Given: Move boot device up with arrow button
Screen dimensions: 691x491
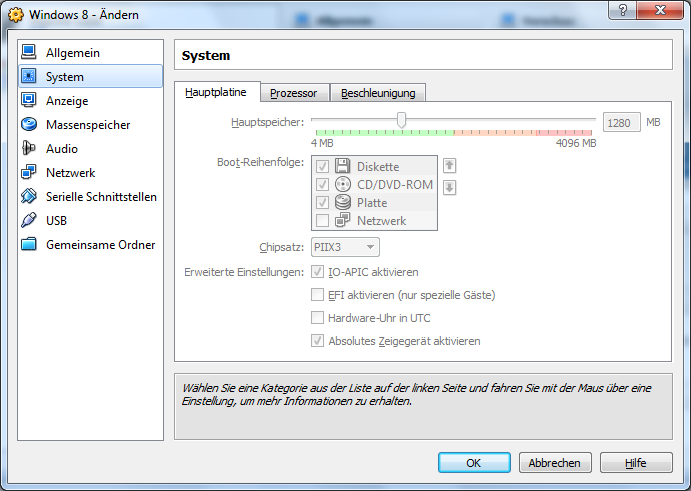Looking at the screenshot, I should (x=449, y=166).
